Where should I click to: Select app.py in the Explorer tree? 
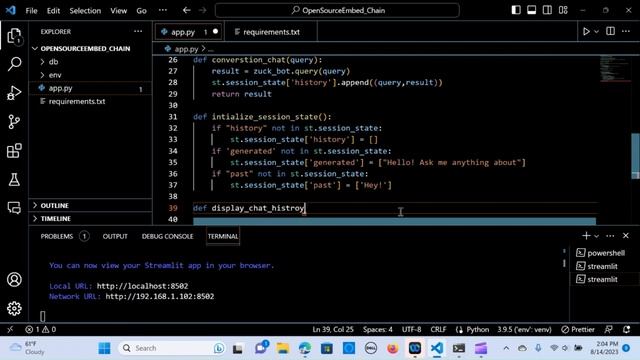(90, 88)
